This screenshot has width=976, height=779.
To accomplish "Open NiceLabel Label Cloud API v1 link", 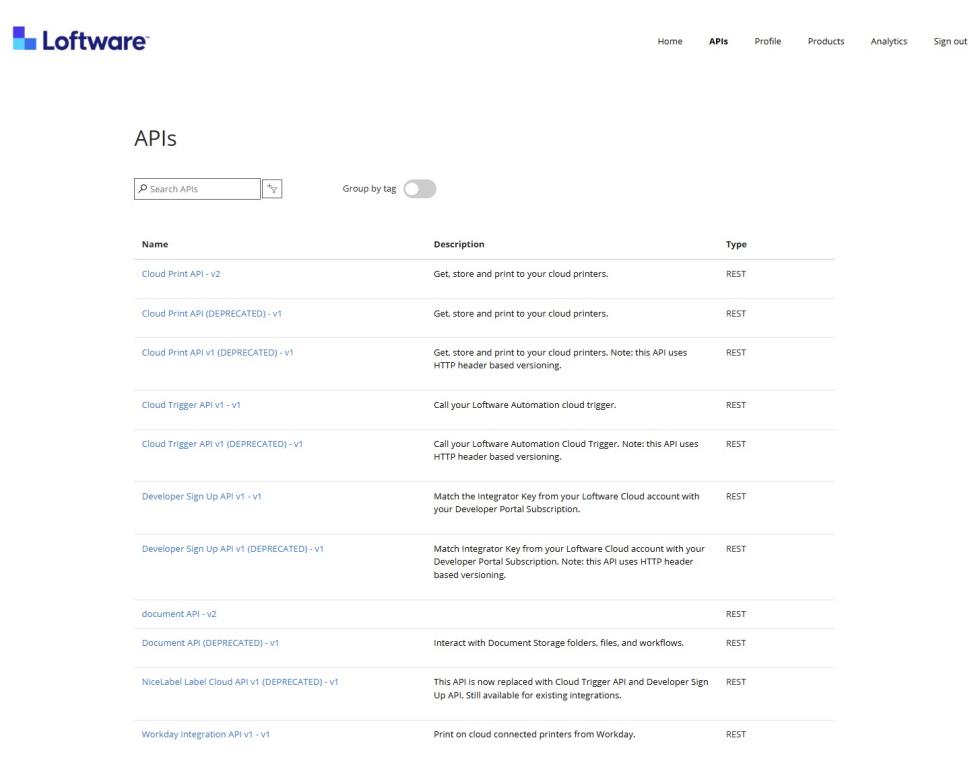I will (x=240, y=682).
